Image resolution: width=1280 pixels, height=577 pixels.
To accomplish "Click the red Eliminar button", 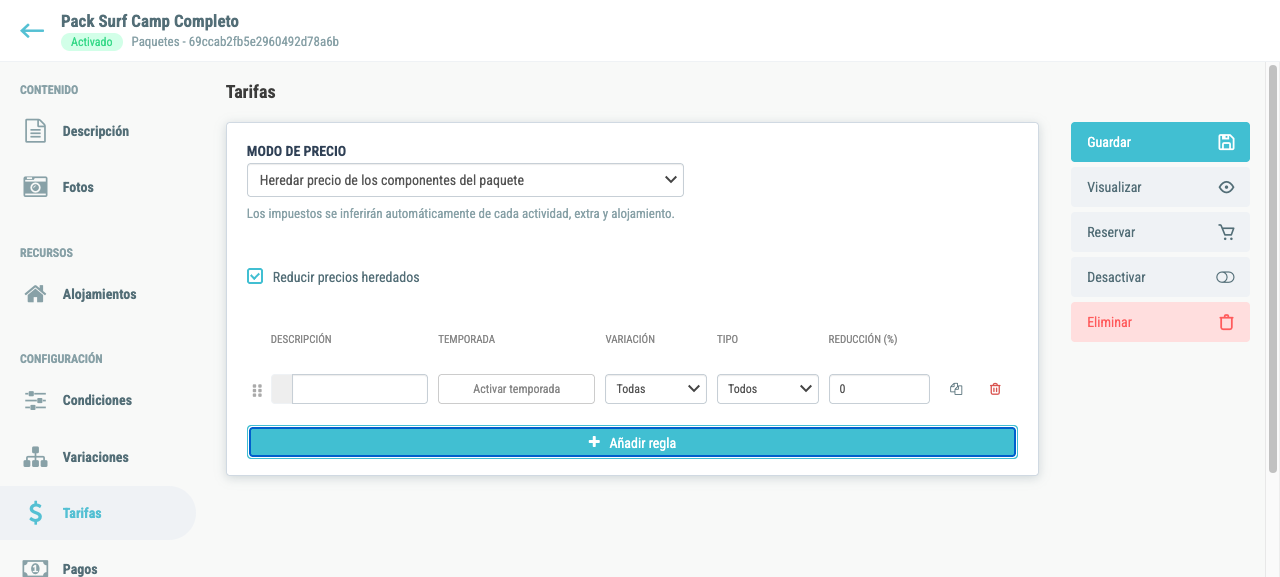I will [x=1160, y=322].
